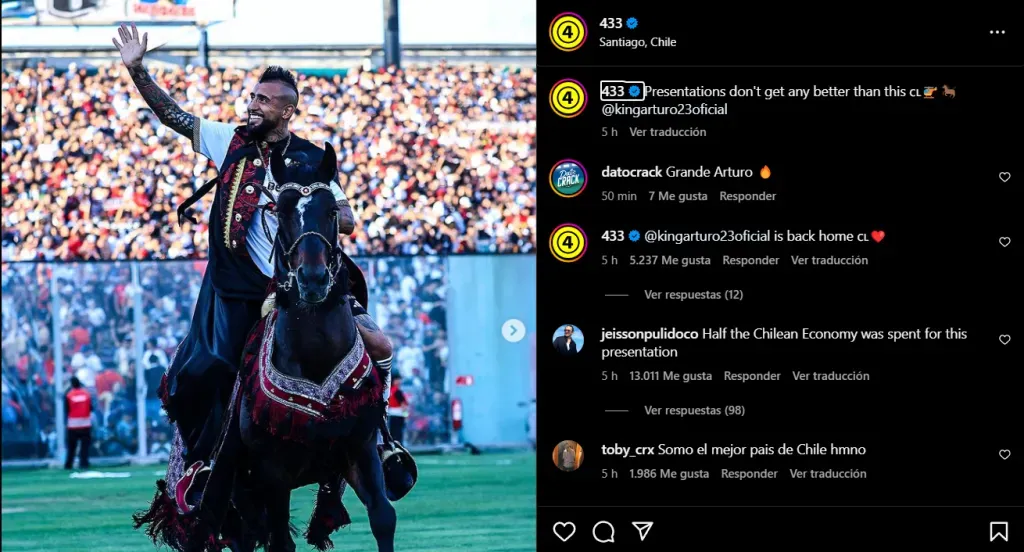Go to the next photo with carousel arrow

click(513, 331)
